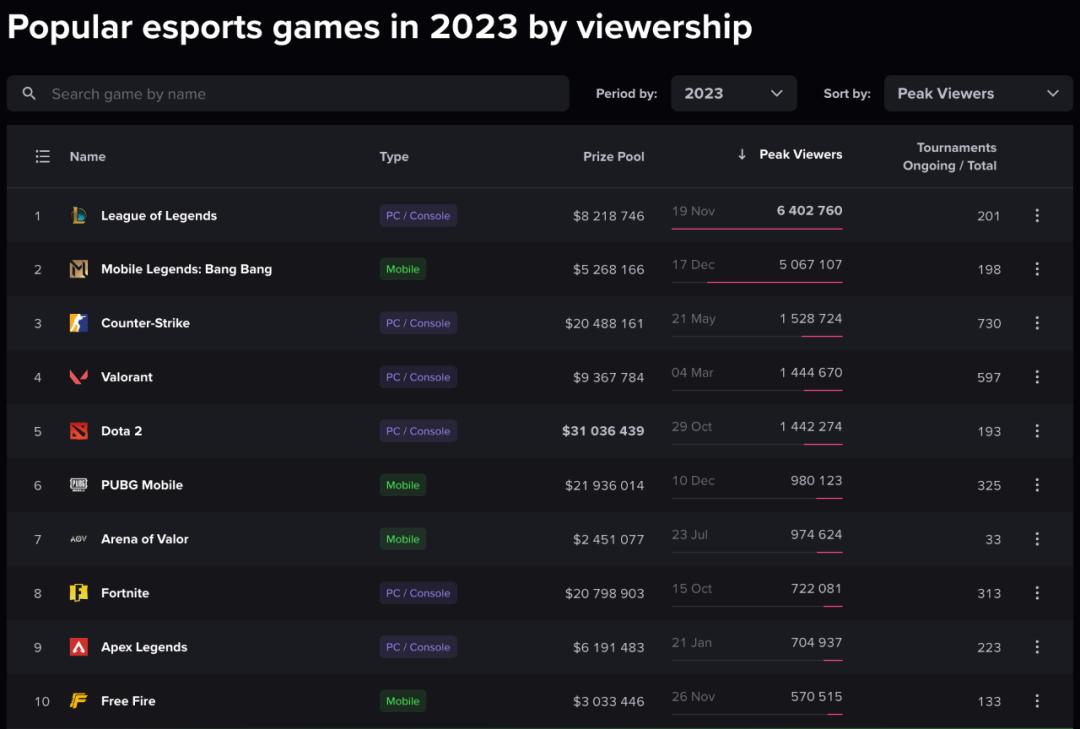Sort by the Prize Pool column header
This screenshot has width=1080, height=729.
click(x=613, y=156)
